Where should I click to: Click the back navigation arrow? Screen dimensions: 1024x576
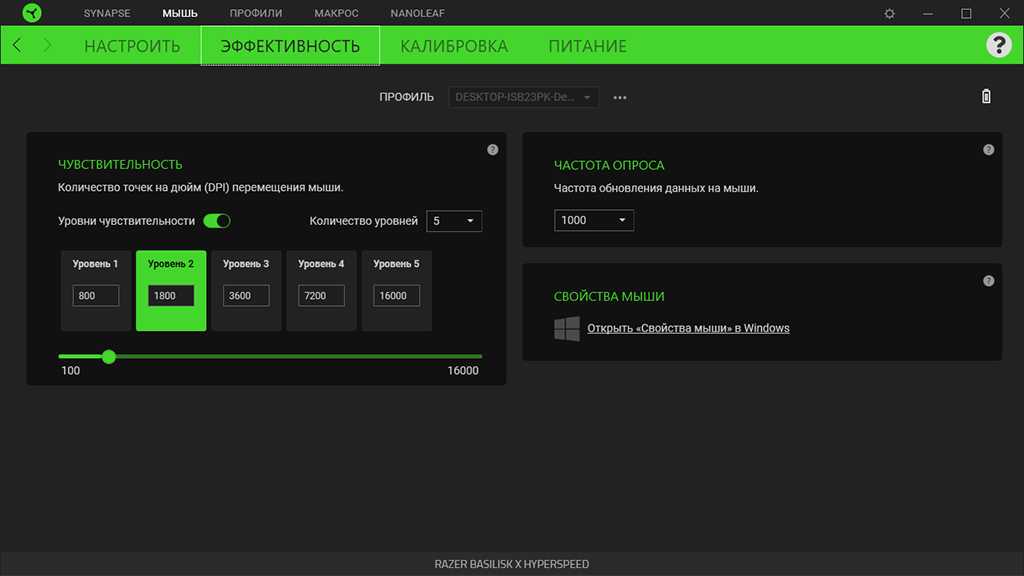pos(17,45)
